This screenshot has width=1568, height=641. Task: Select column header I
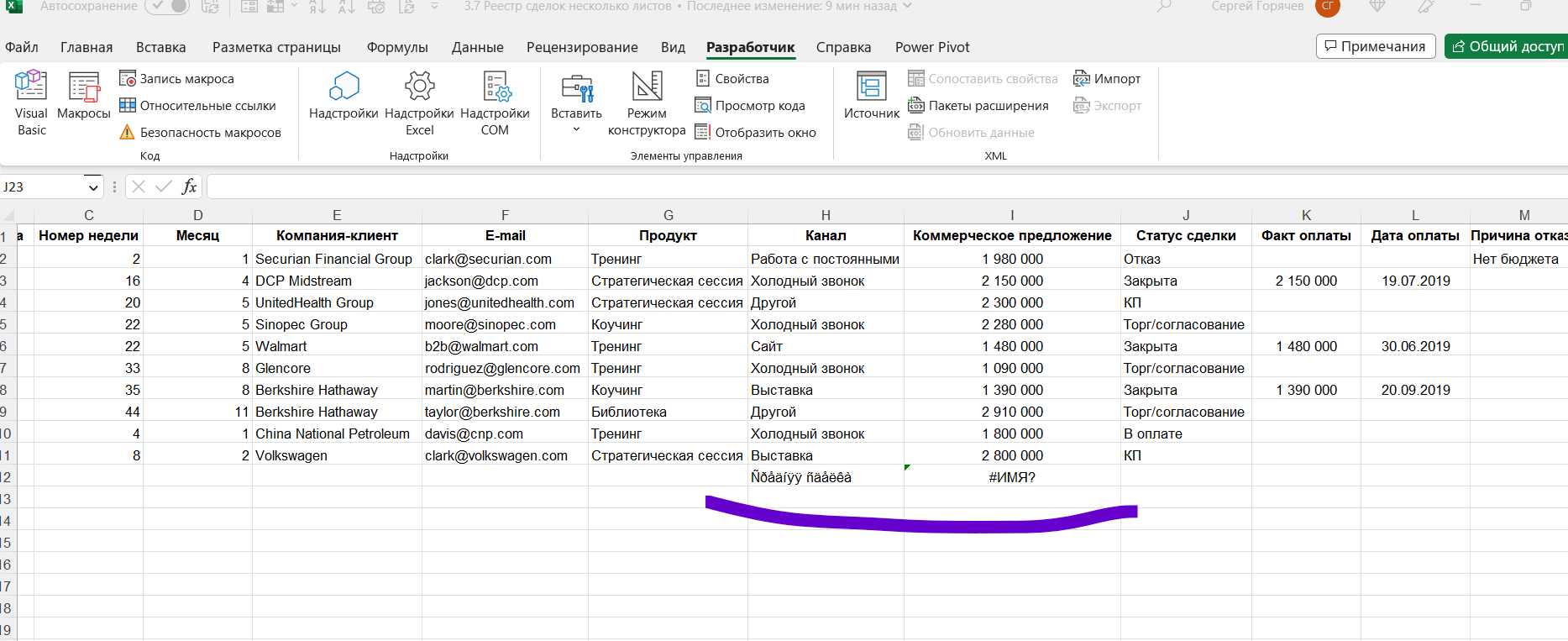[1012, 215]
